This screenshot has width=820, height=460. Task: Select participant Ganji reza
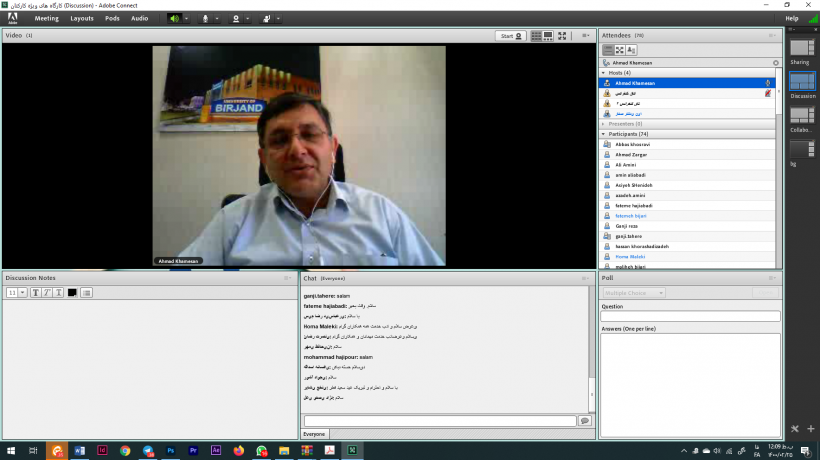(687, 226)
